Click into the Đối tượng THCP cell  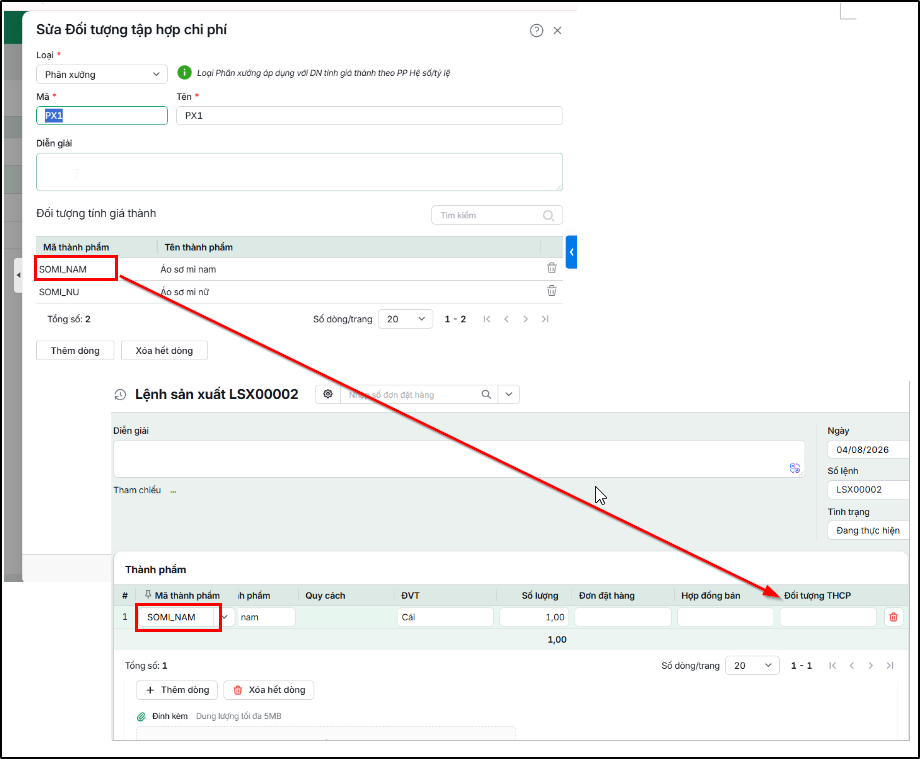[828, 617]
